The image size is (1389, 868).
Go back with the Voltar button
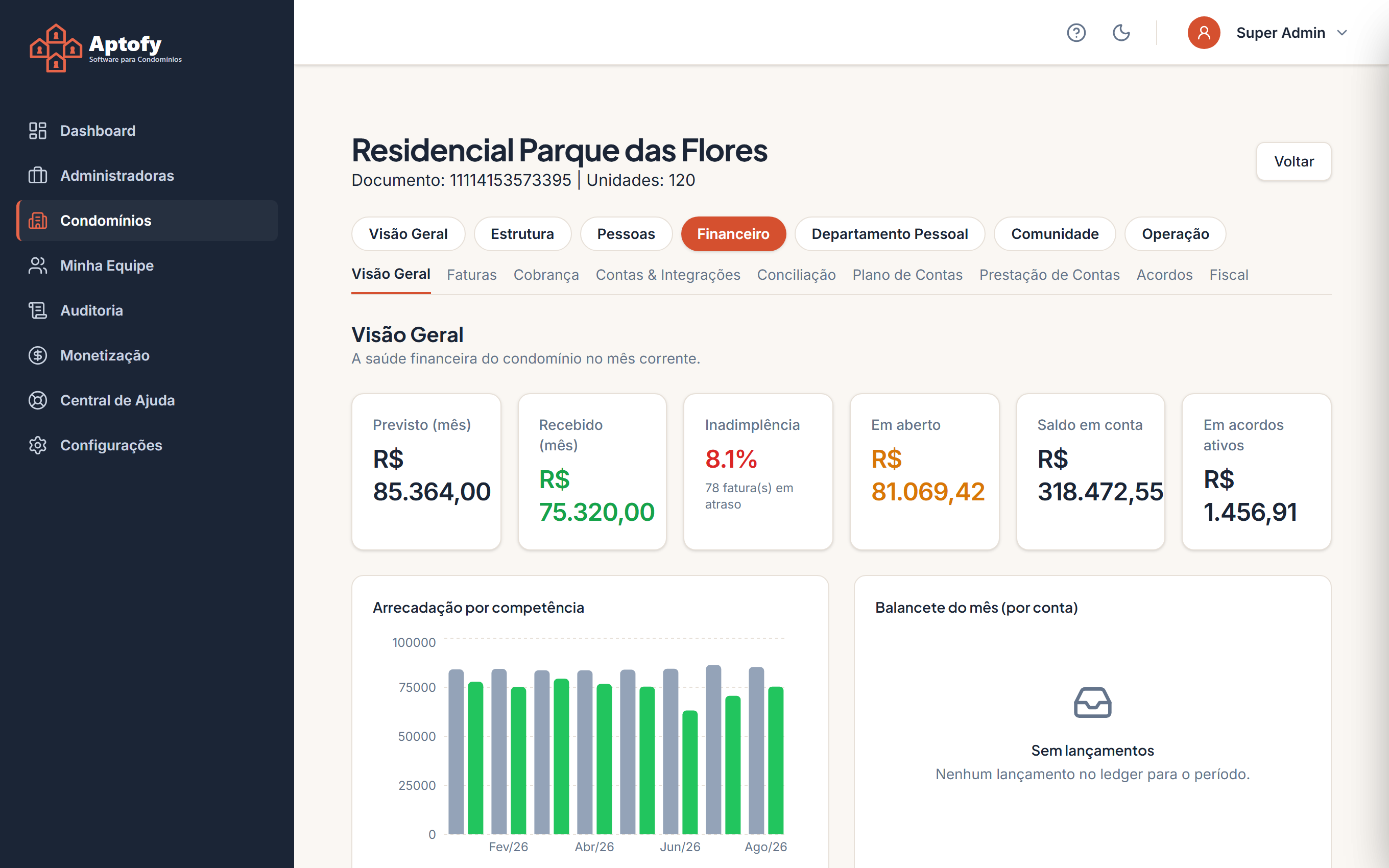(x=1294, y=161)
